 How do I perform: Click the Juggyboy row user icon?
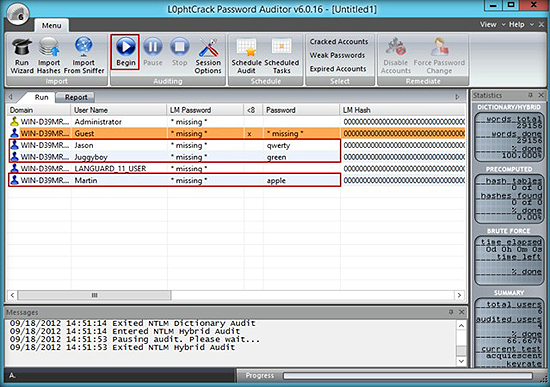tap(14, 156)
